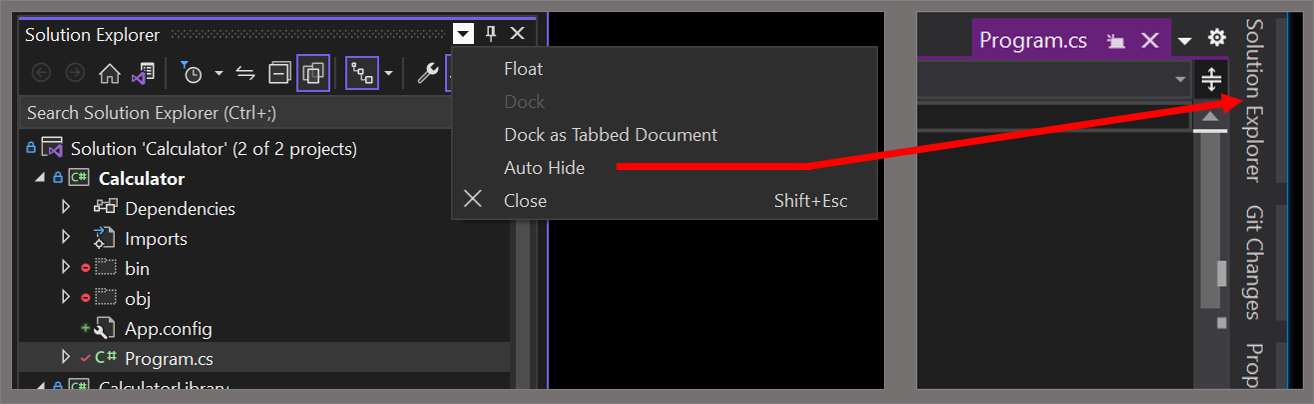The width and height of the screenshot is (1314, 404).
Task: Click the Home icon in Solution Explorer toolbar
Action: tap(109, 73)
